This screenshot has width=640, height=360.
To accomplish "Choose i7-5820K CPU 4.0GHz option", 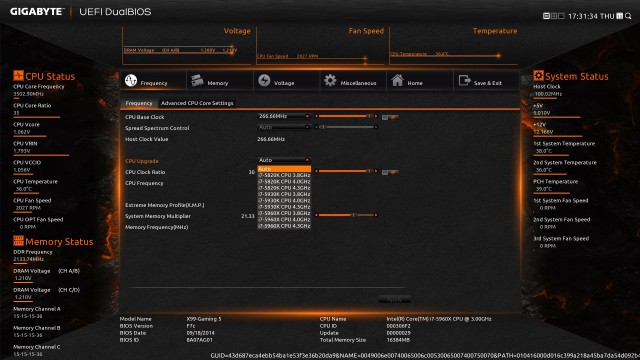I will (x=284, y=182).
